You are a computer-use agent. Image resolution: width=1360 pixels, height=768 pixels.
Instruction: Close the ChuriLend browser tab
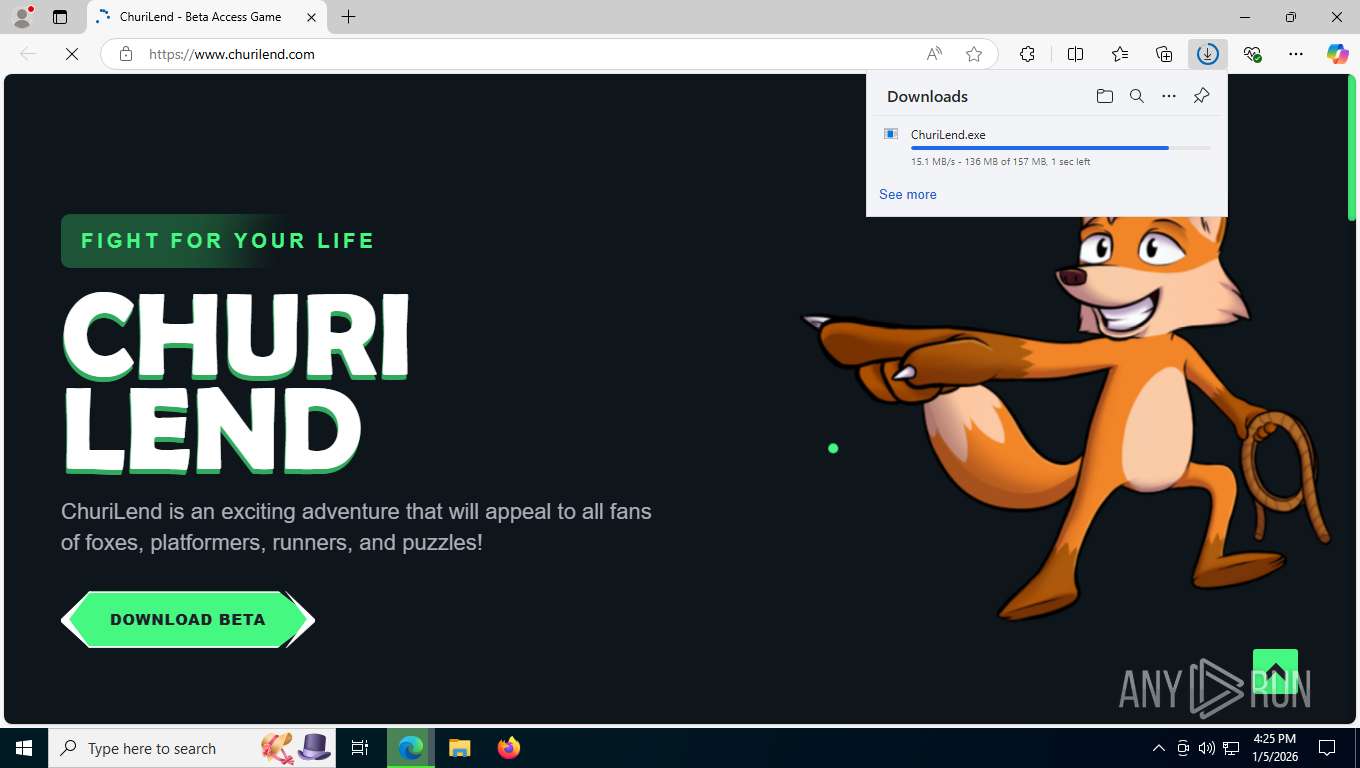(x=311, y=17)
